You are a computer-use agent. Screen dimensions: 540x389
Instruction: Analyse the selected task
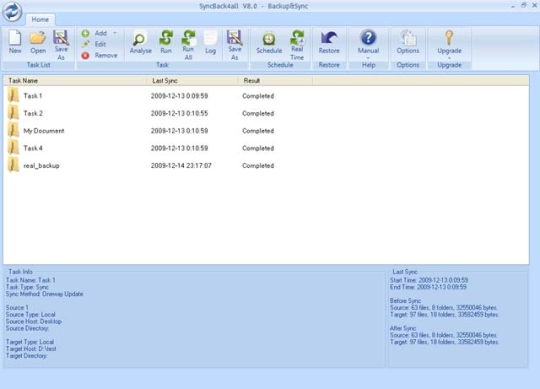pos(141,43)
